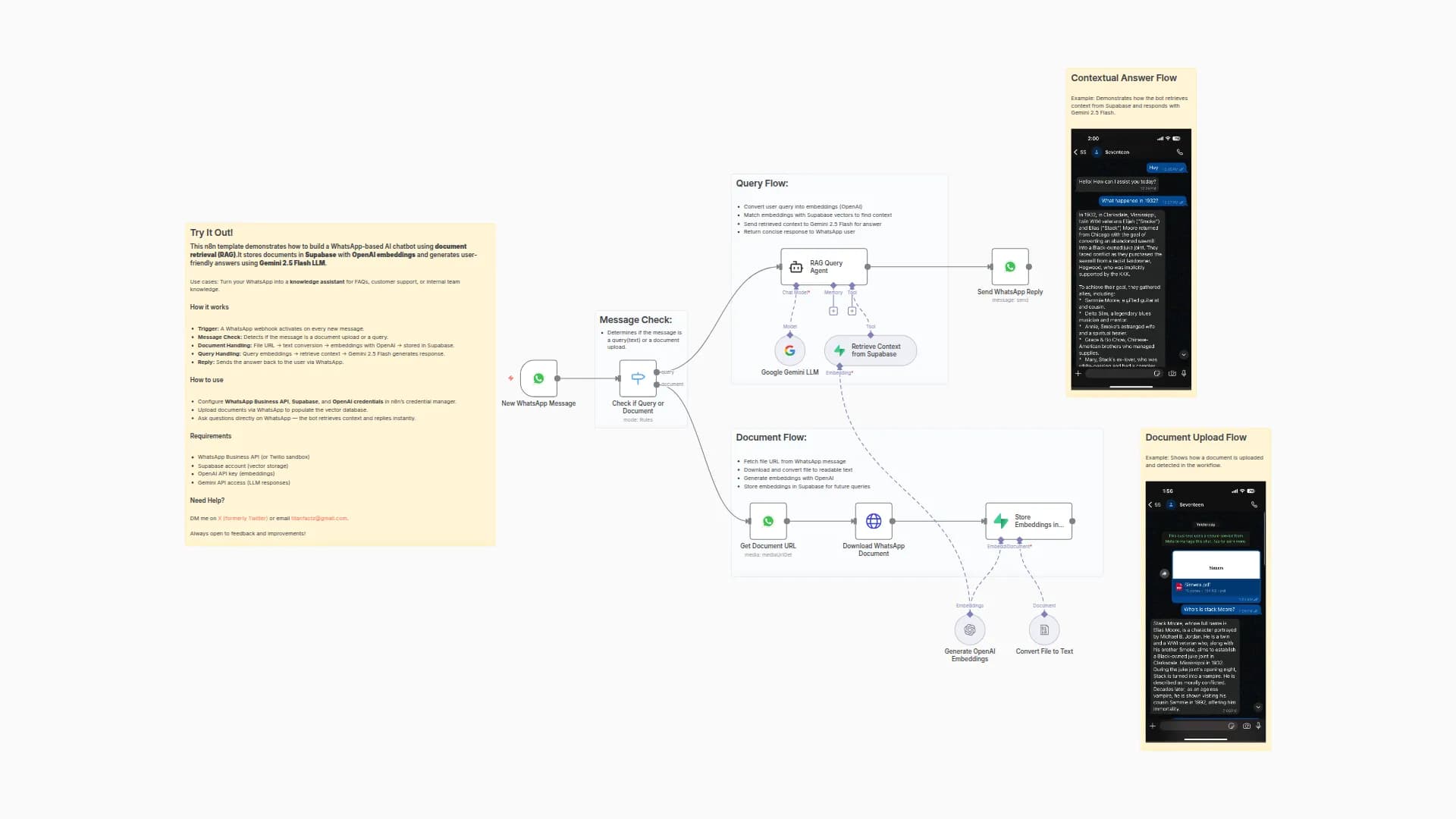Open the Retrieve Context from Supabase tool

[870, 350]
